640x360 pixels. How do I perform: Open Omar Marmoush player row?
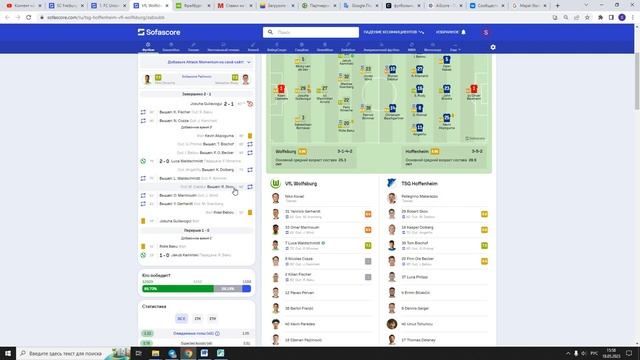click(x=321, y=230)
